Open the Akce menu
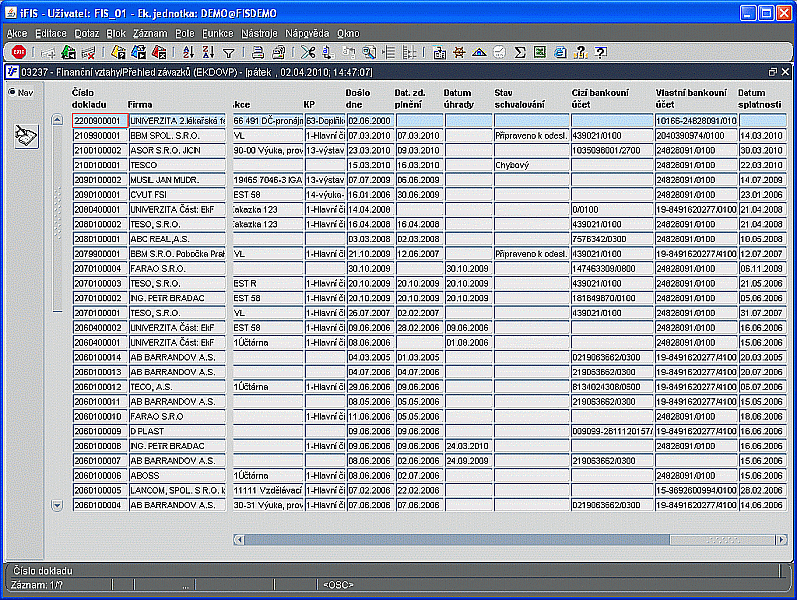 click(17, 33)
